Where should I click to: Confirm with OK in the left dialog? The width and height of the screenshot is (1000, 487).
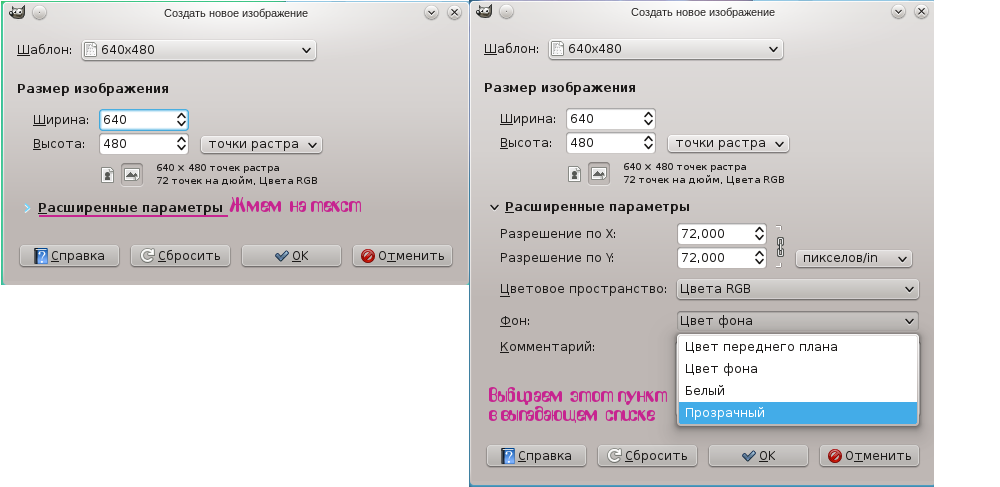[x=291, y=256]
